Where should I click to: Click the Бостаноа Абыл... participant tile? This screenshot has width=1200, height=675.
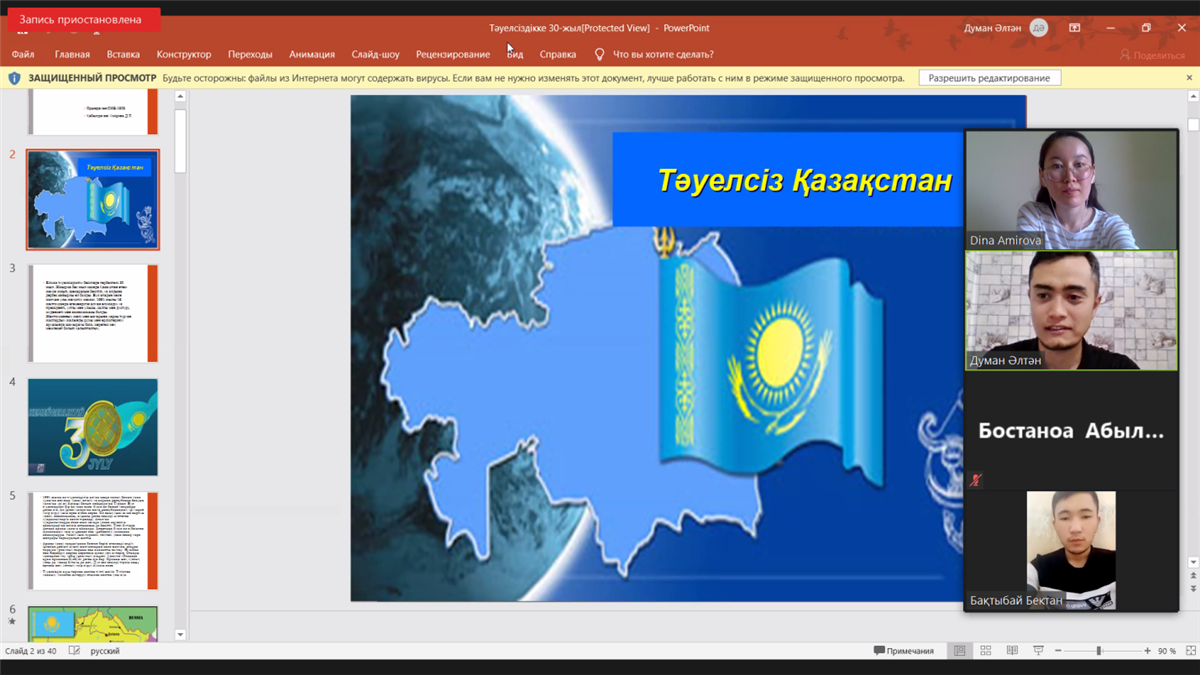coord(1071,431)
